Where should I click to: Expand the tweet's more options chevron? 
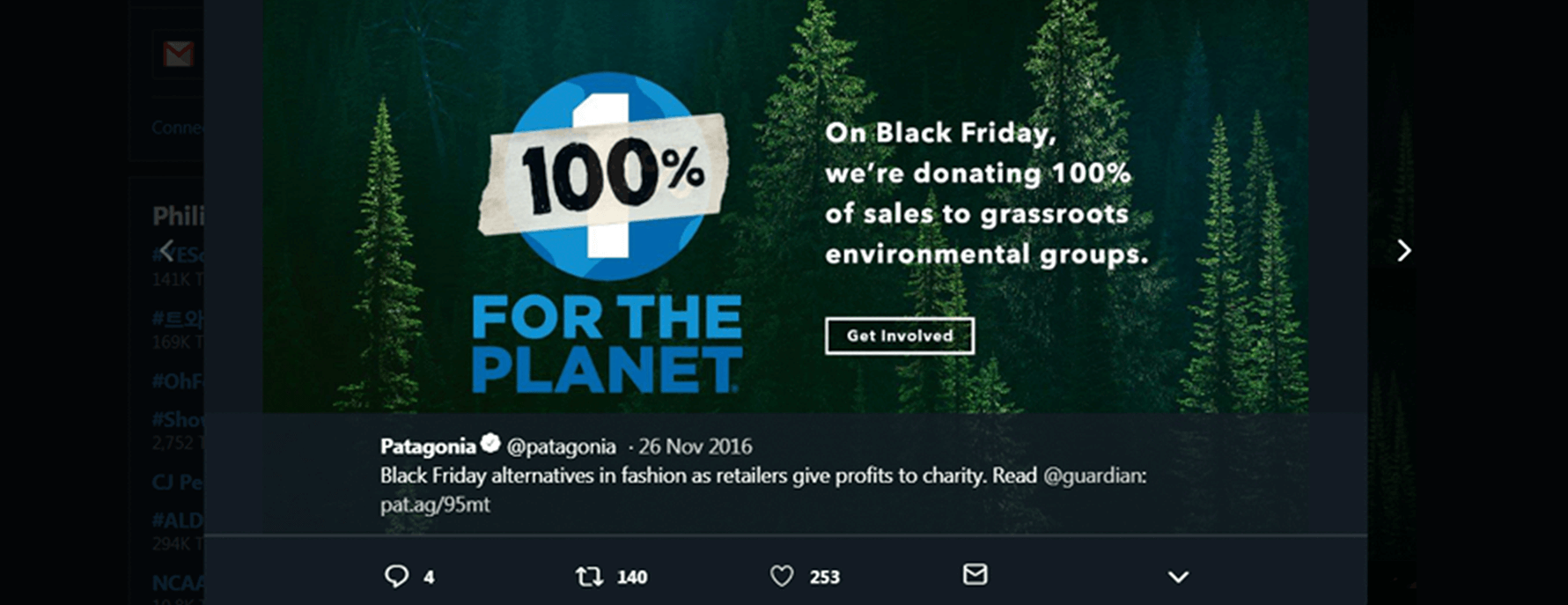[x=1178, y=578]
